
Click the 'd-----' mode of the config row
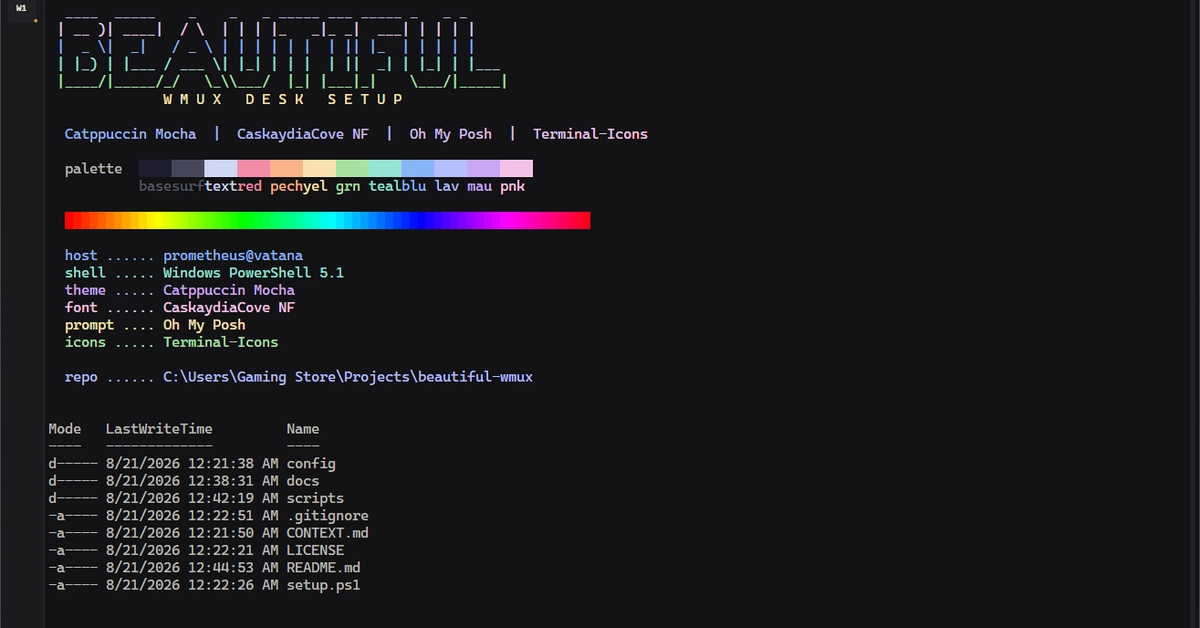73,464
